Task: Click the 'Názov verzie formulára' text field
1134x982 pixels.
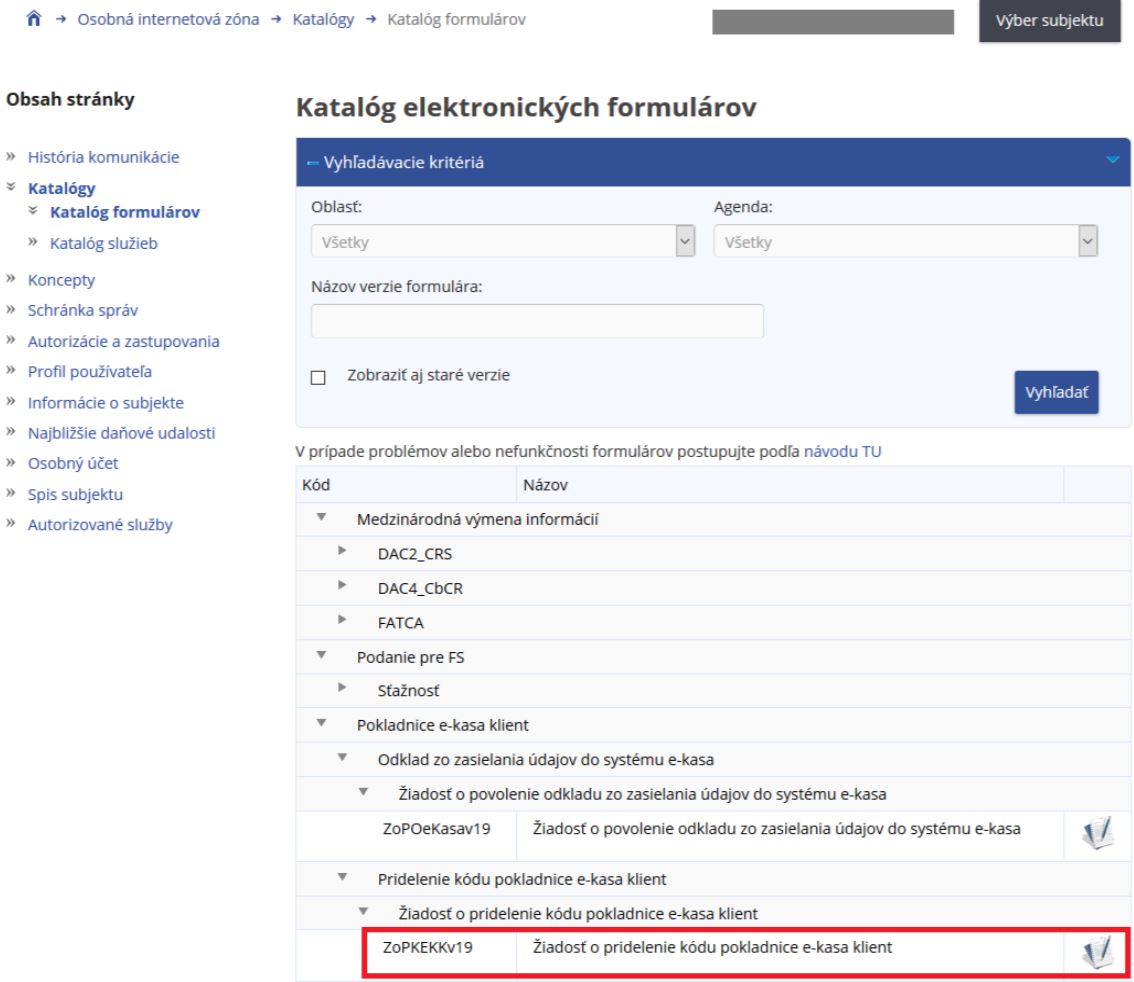Action: point(537,322)
